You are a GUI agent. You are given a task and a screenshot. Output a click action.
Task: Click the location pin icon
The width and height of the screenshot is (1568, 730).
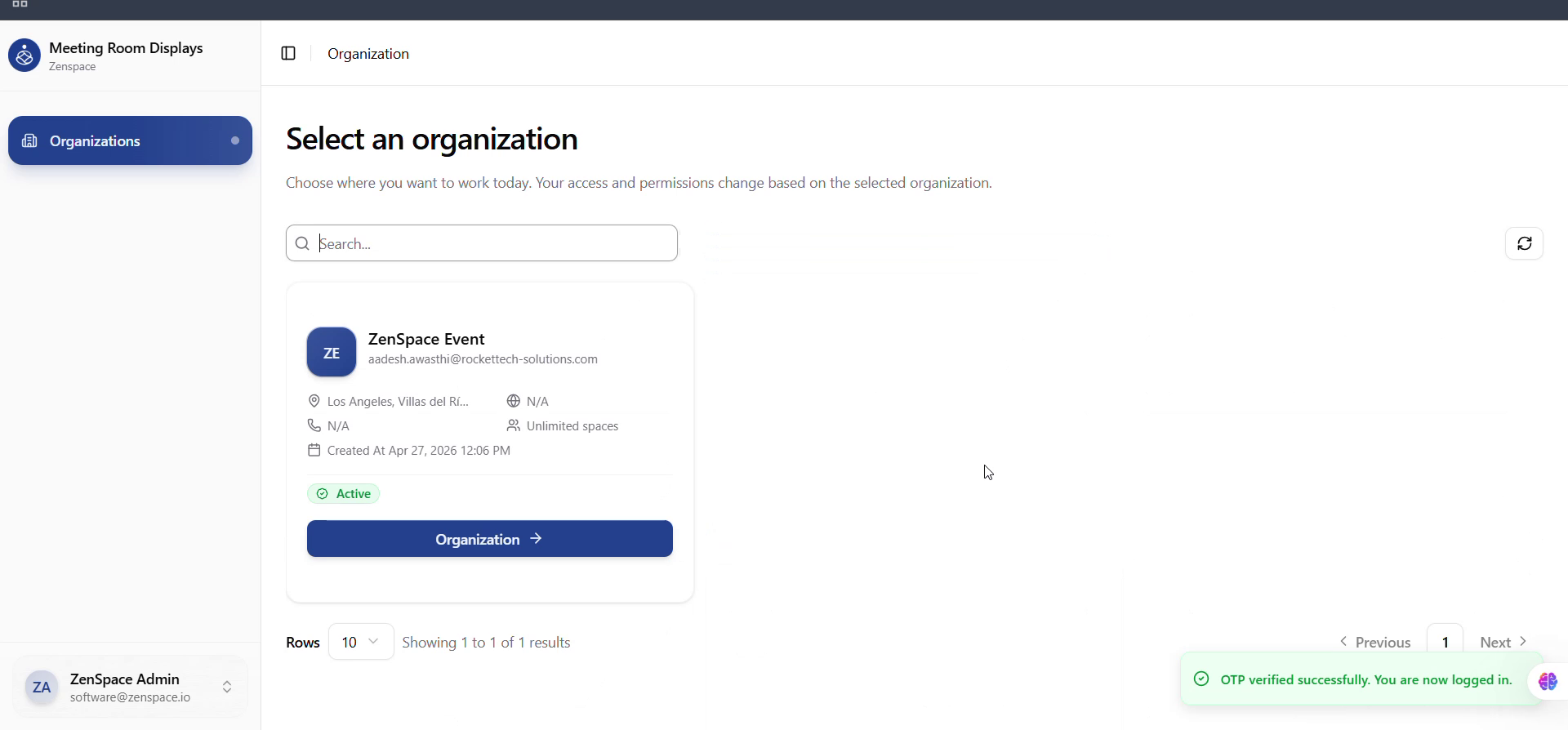pos(314,401)
